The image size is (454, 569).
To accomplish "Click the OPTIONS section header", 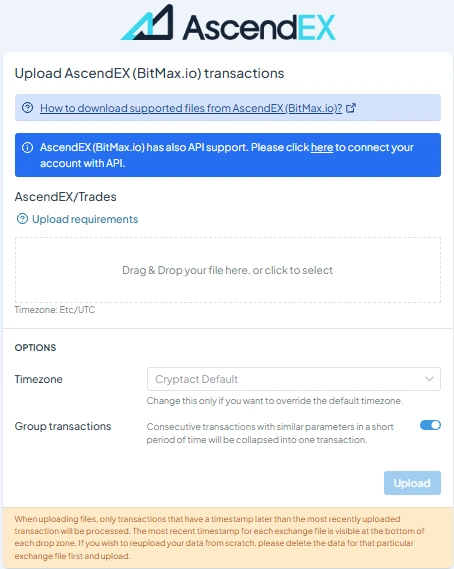I will coord(35,348).
